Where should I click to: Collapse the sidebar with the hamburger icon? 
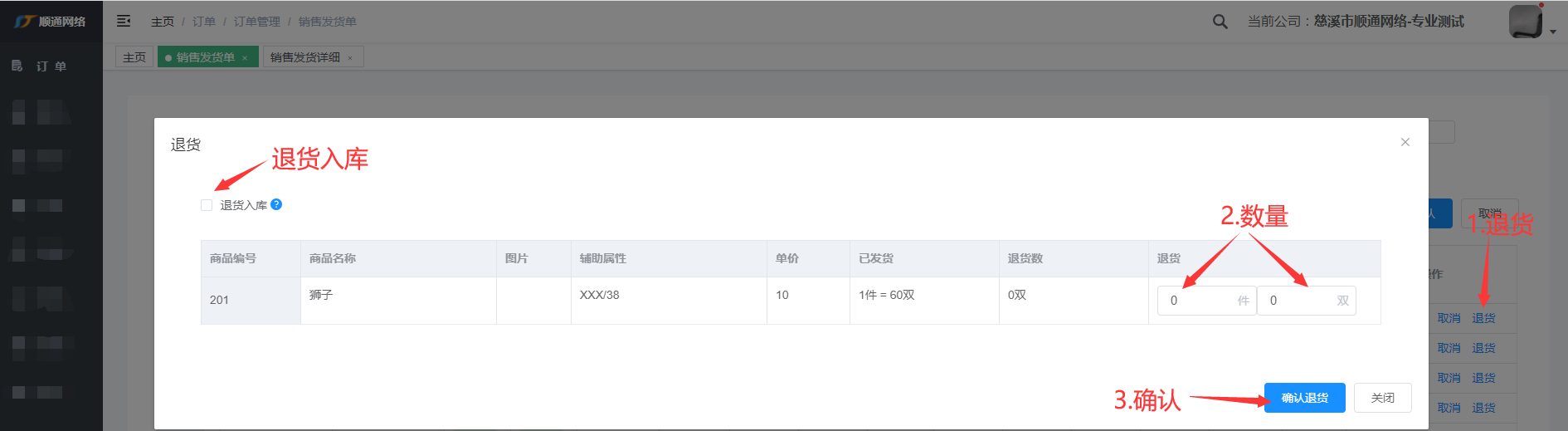click(124, 21)
